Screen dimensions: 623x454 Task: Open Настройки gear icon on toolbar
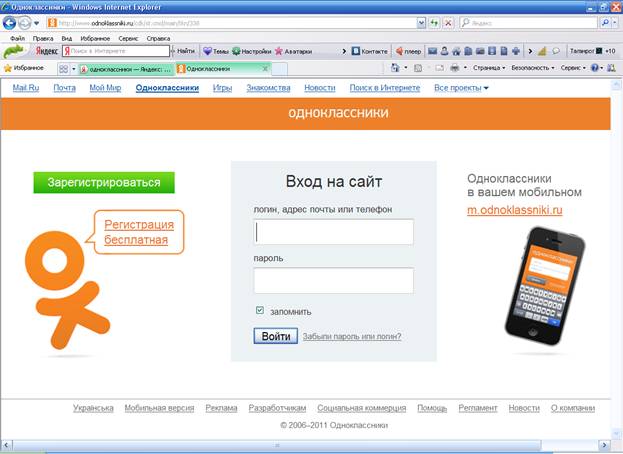pyautogui.click(x=251, y=51)
